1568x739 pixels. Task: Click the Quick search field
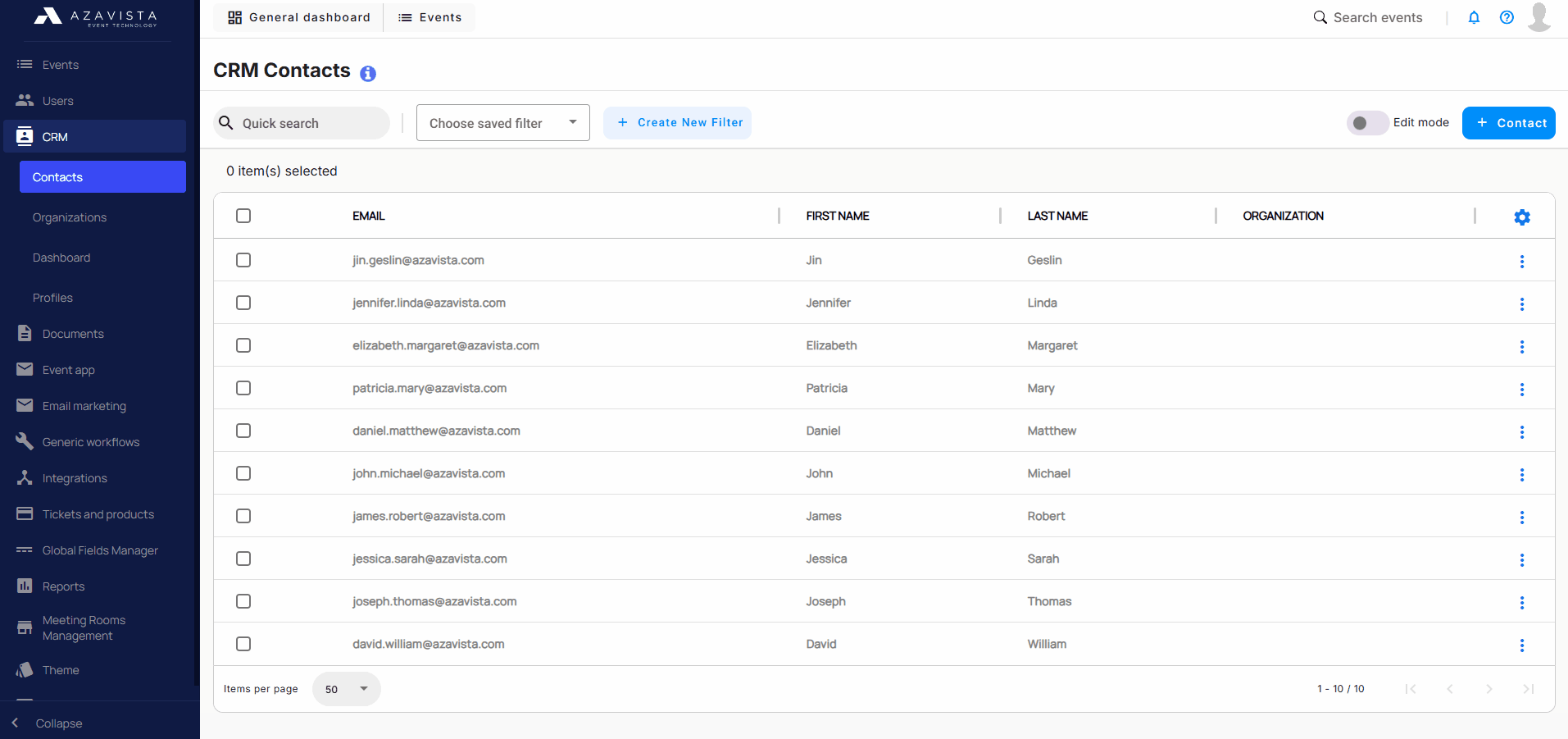(x=302, y=123)
